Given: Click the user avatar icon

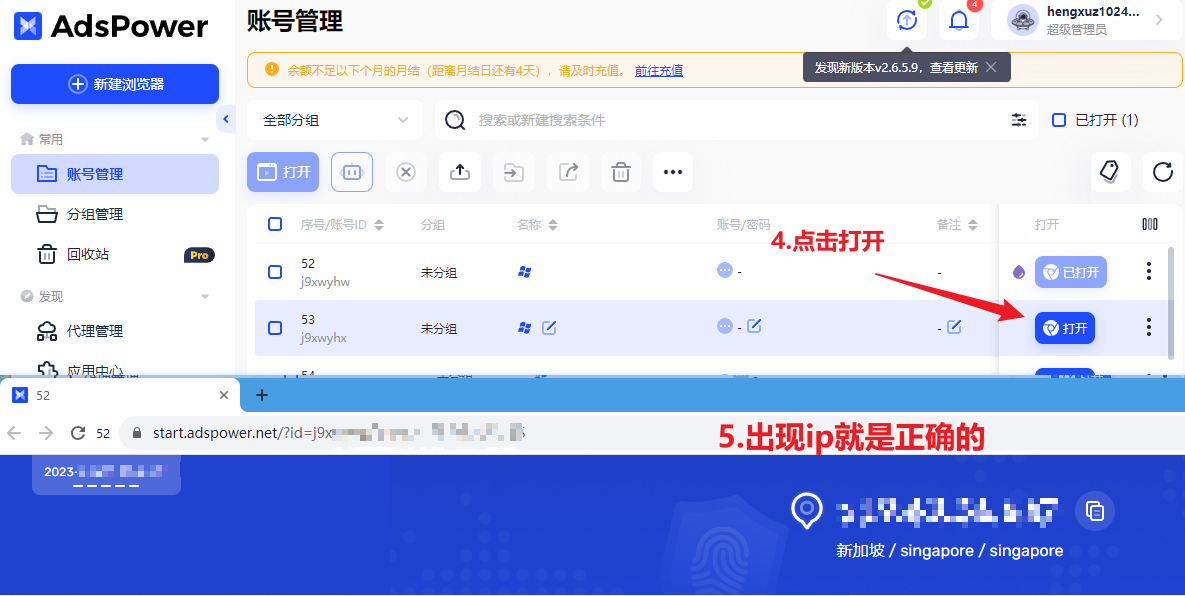Looking at the screenshot, I should pyautogui.click(x=1023, y=20).
